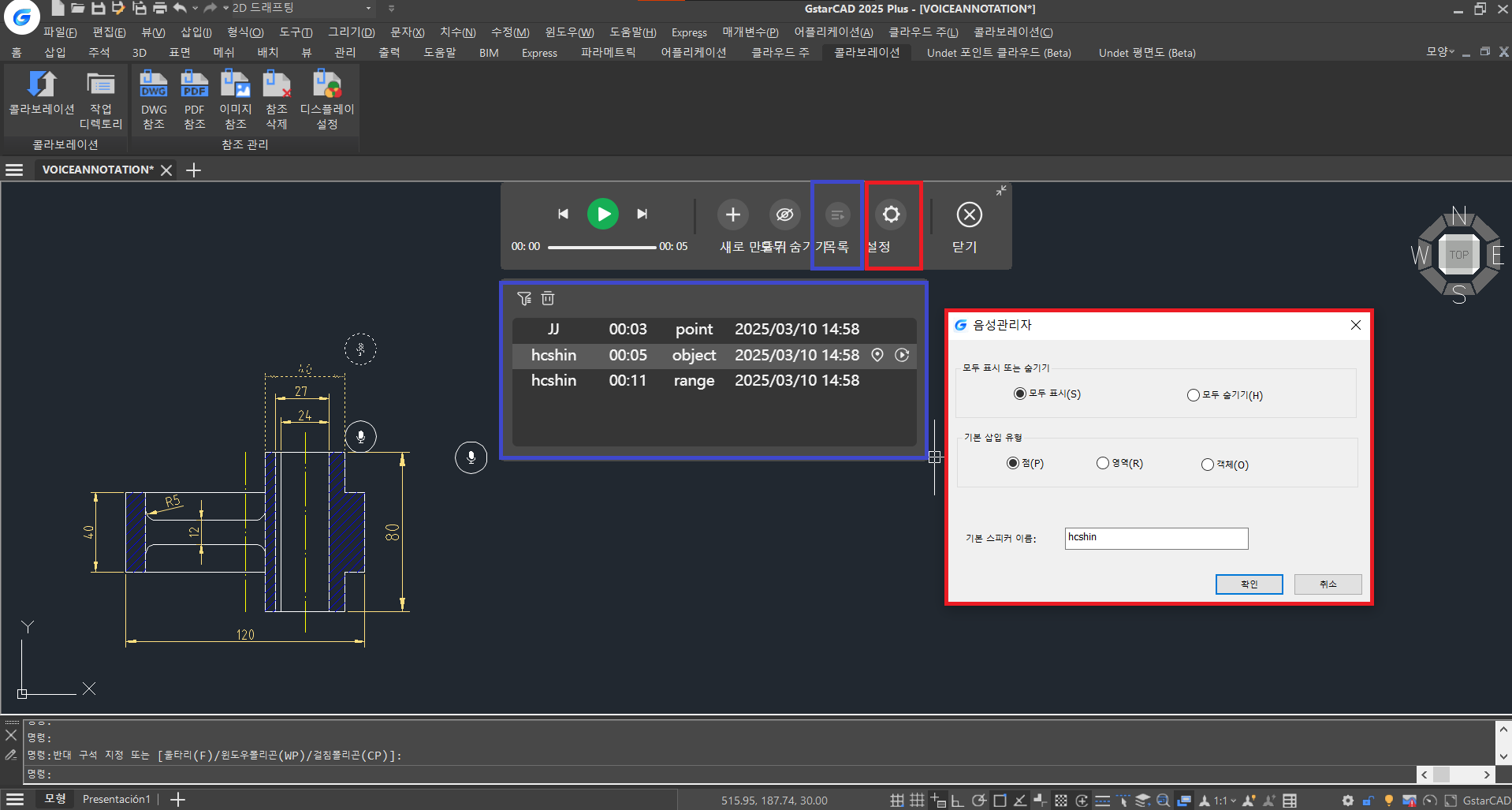1512x810 pixels.
Task: Click the voice playback progress bar
Action: tap(601, 247)
